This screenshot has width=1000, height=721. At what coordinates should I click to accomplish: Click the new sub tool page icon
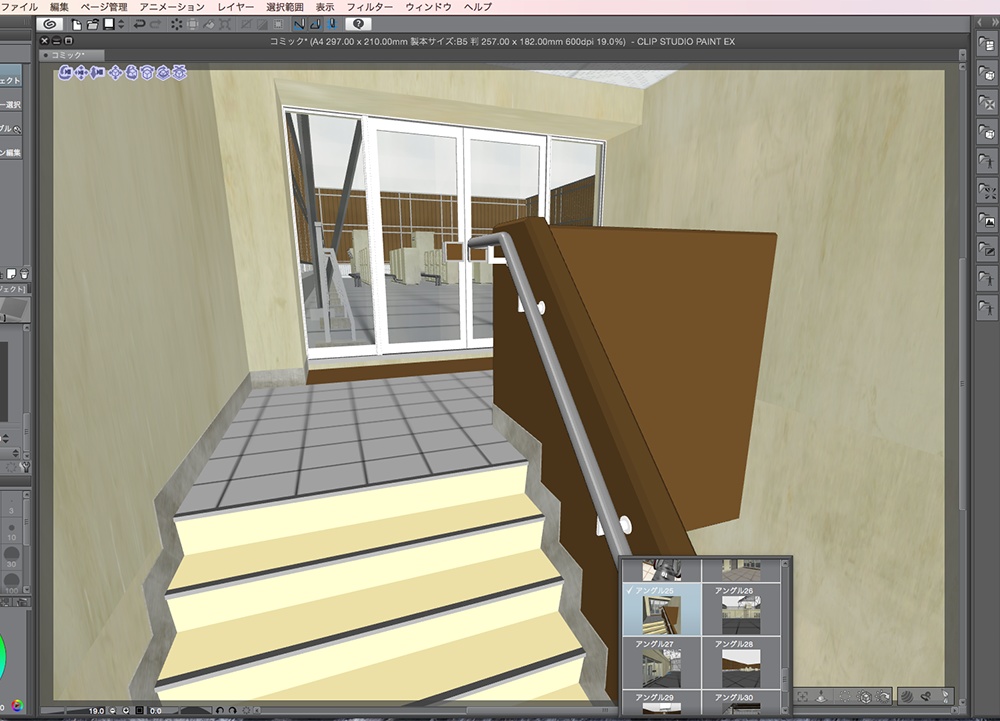pos(11,274)
